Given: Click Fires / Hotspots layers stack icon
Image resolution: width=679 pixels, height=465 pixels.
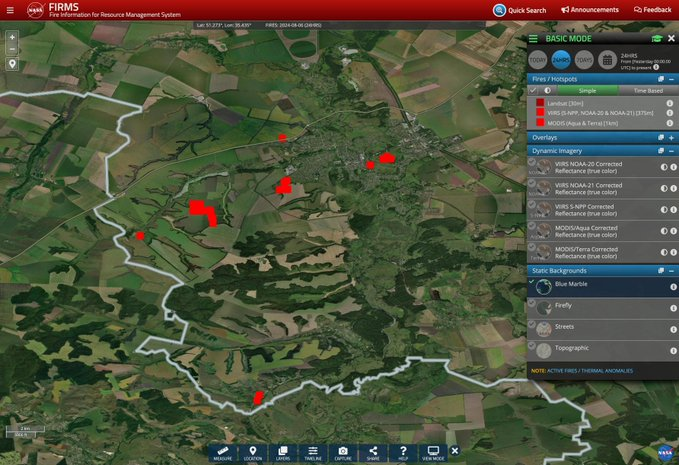Looking at the screenshot, I should pyautogui.click(x=661, y=79).
